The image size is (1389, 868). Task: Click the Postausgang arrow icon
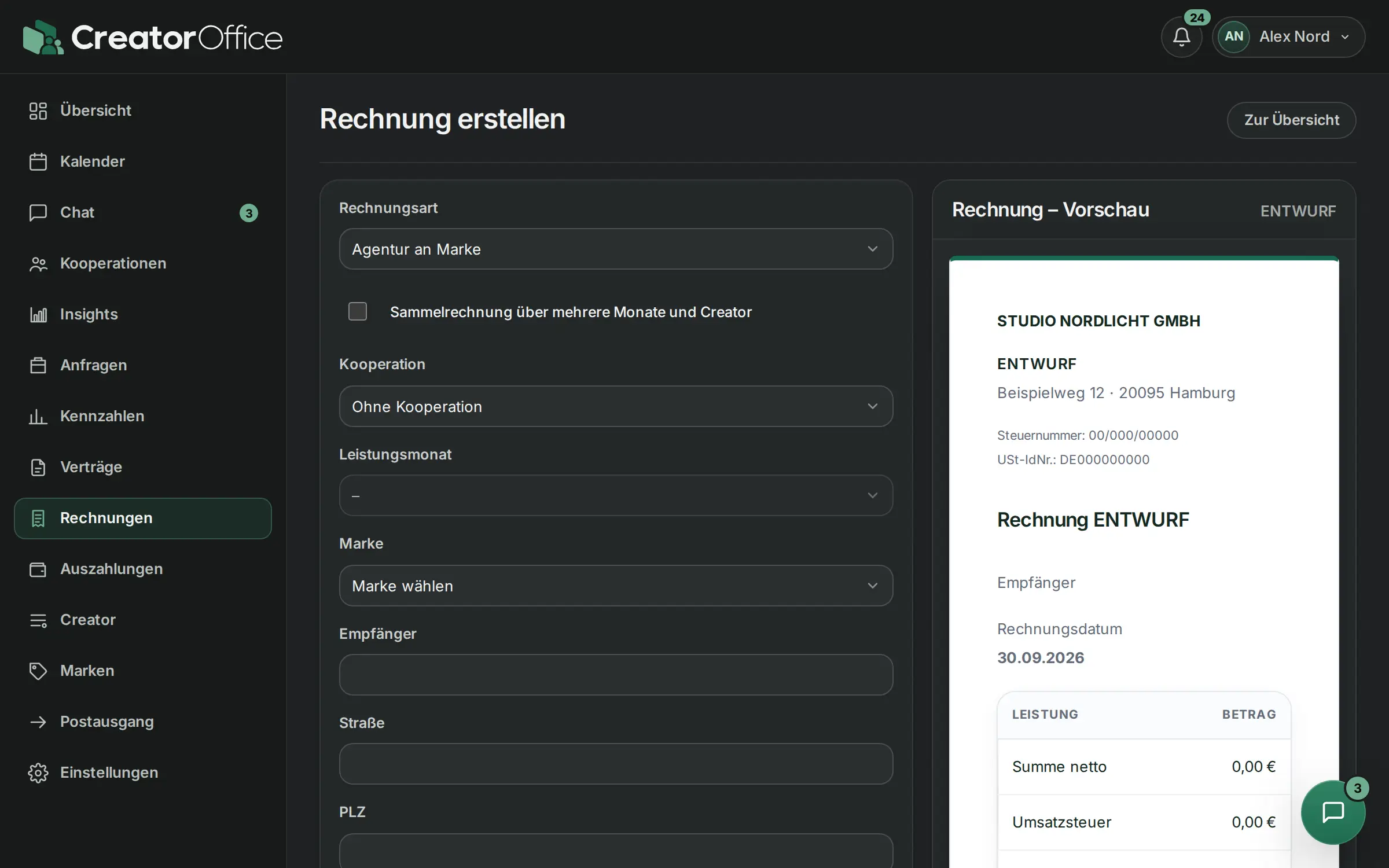click(x=38, y=722)
